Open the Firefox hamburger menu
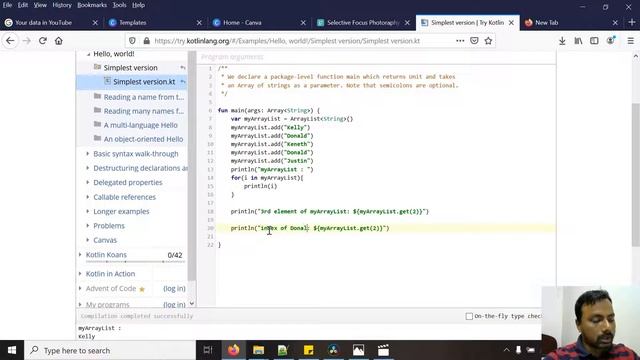 click(x=631, y=41)
